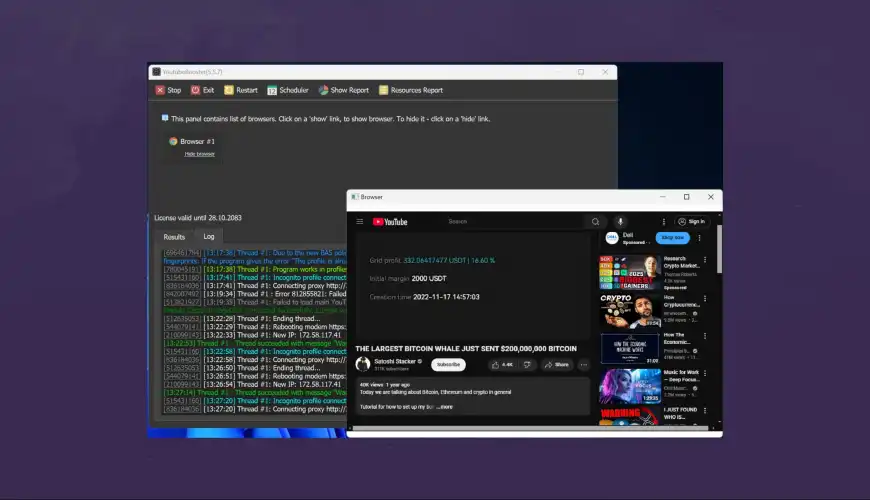Open more actions next to Share
The image size is (870, 500).
(584, 365)
